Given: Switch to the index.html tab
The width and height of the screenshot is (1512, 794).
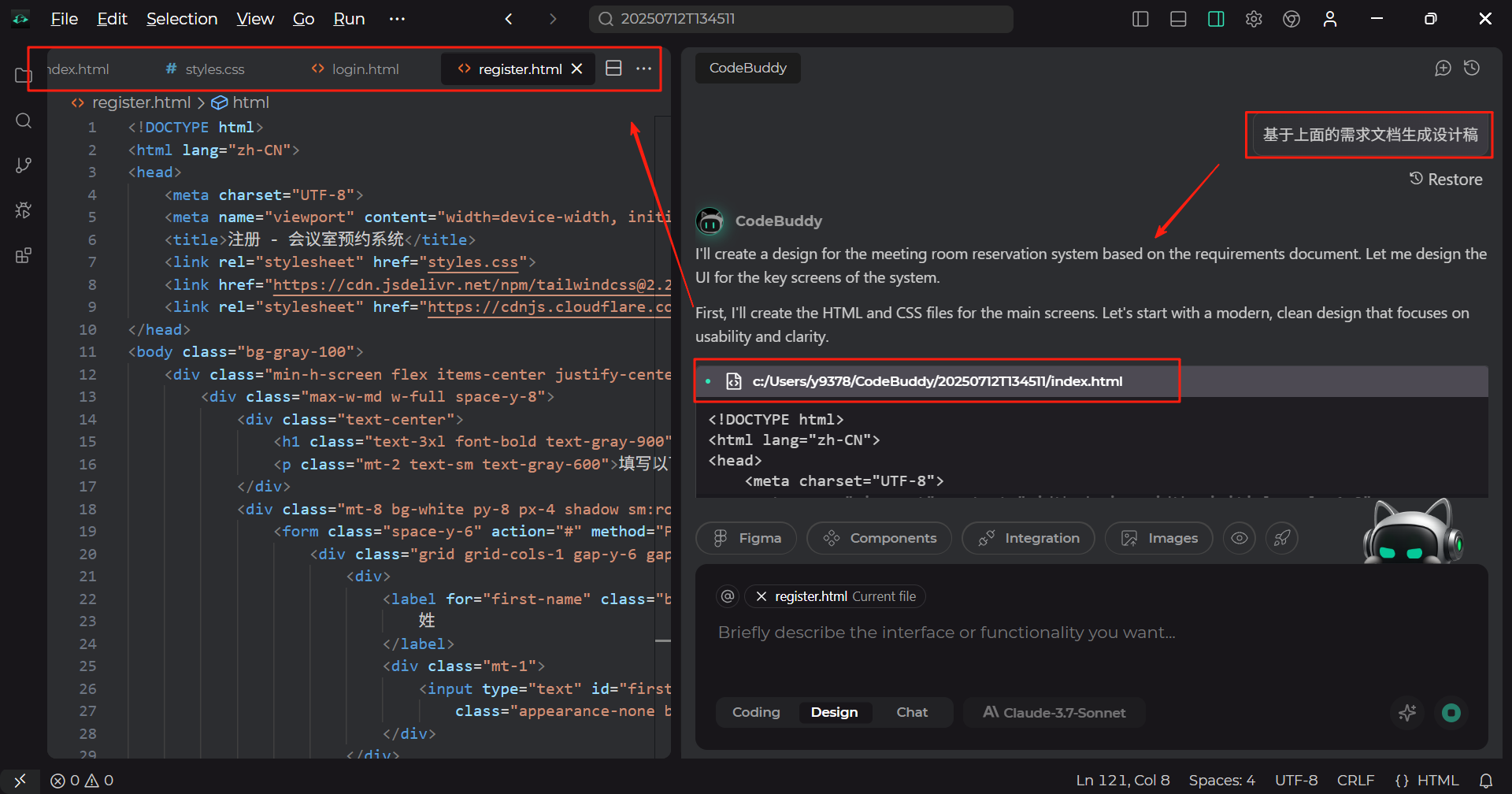Looking at the screenshot, I should (77, 69).
